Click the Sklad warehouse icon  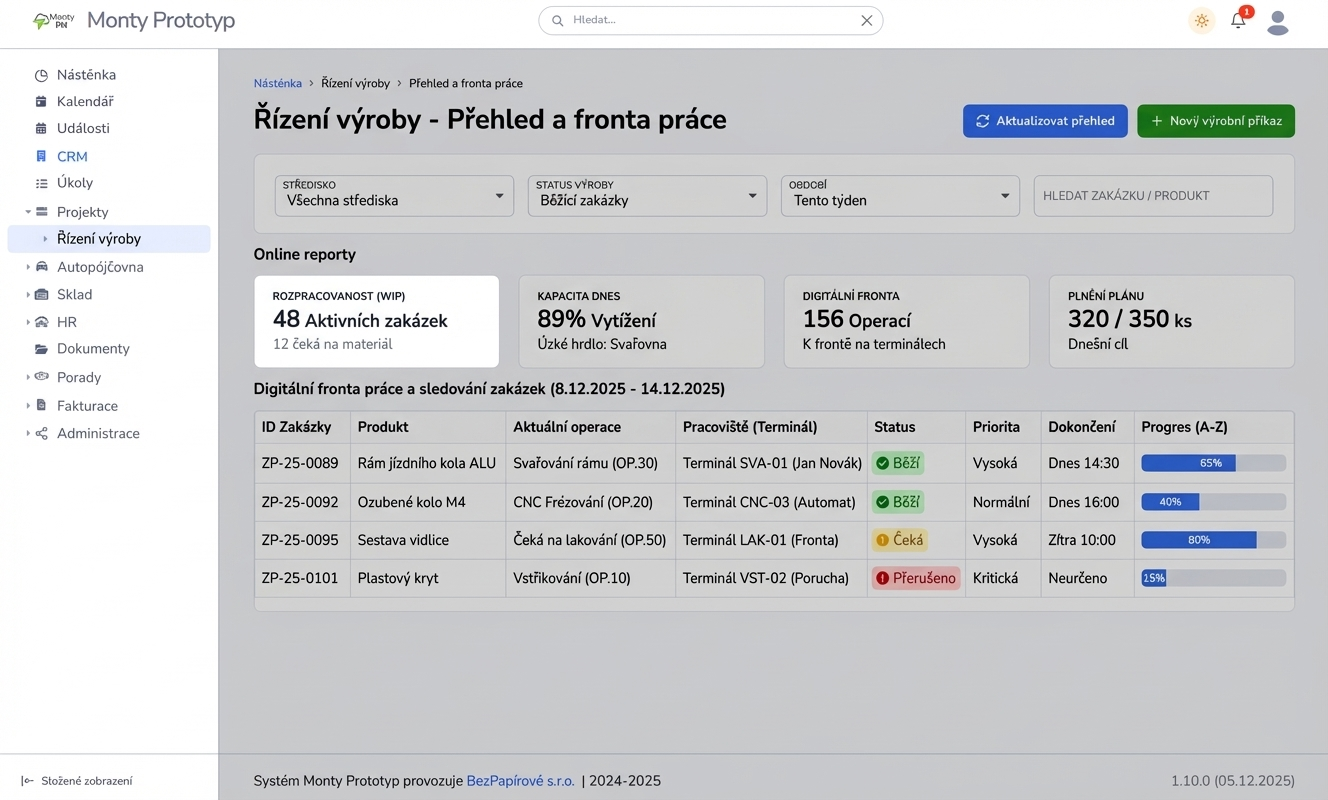pyautogui.click(x=40, y=294)
